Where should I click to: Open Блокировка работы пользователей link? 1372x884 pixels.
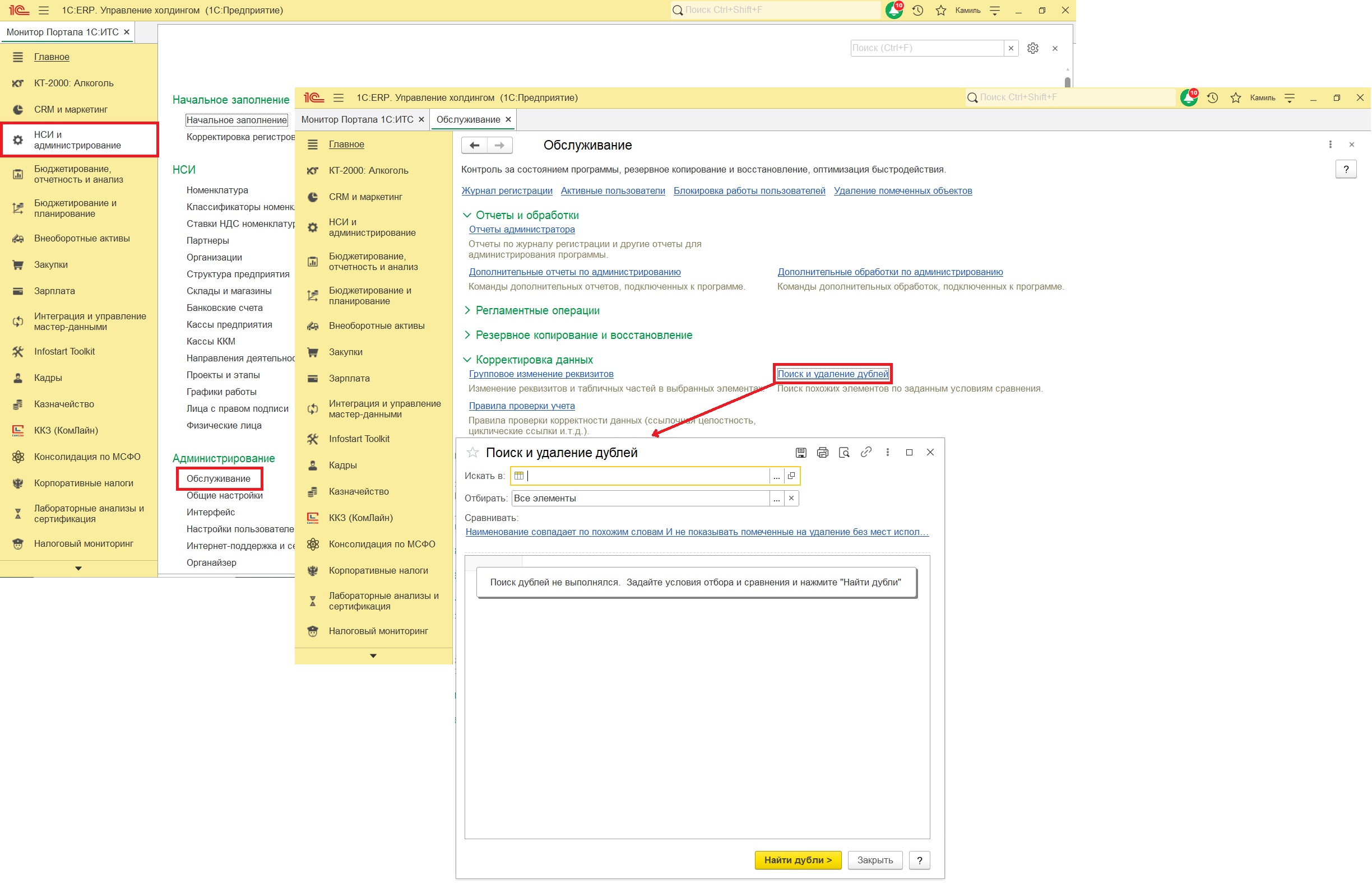tap(749, 191)
